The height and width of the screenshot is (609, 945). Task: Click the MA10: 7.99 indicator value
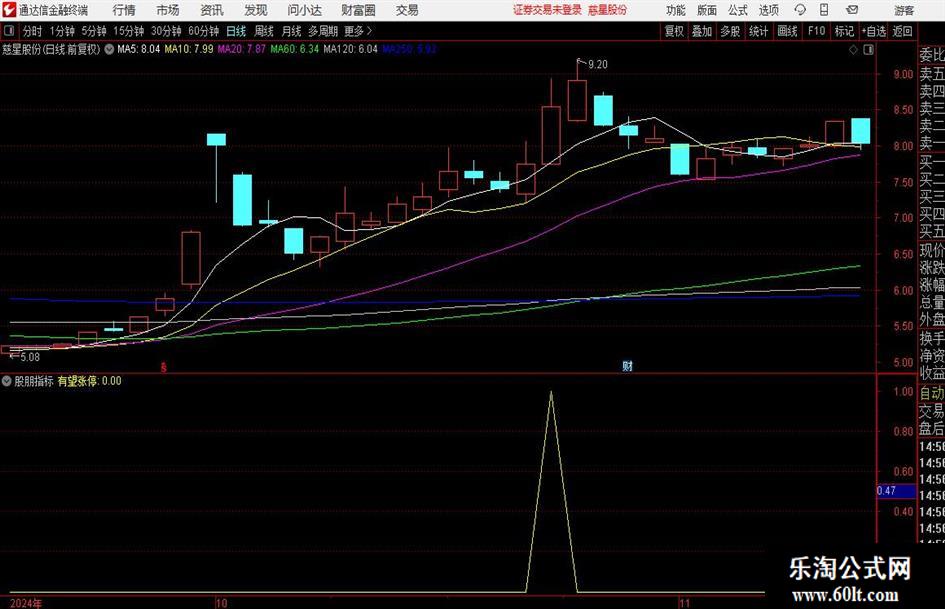(189, 49)
